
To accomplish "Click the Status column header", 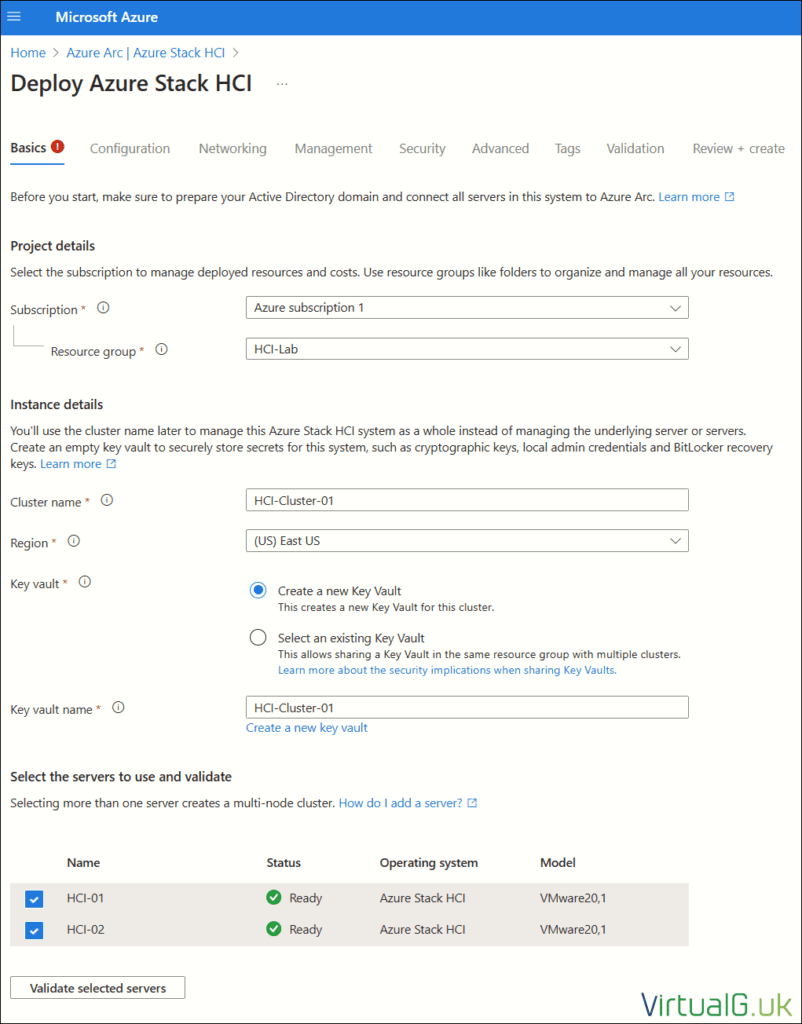I will tap(283, 863).
